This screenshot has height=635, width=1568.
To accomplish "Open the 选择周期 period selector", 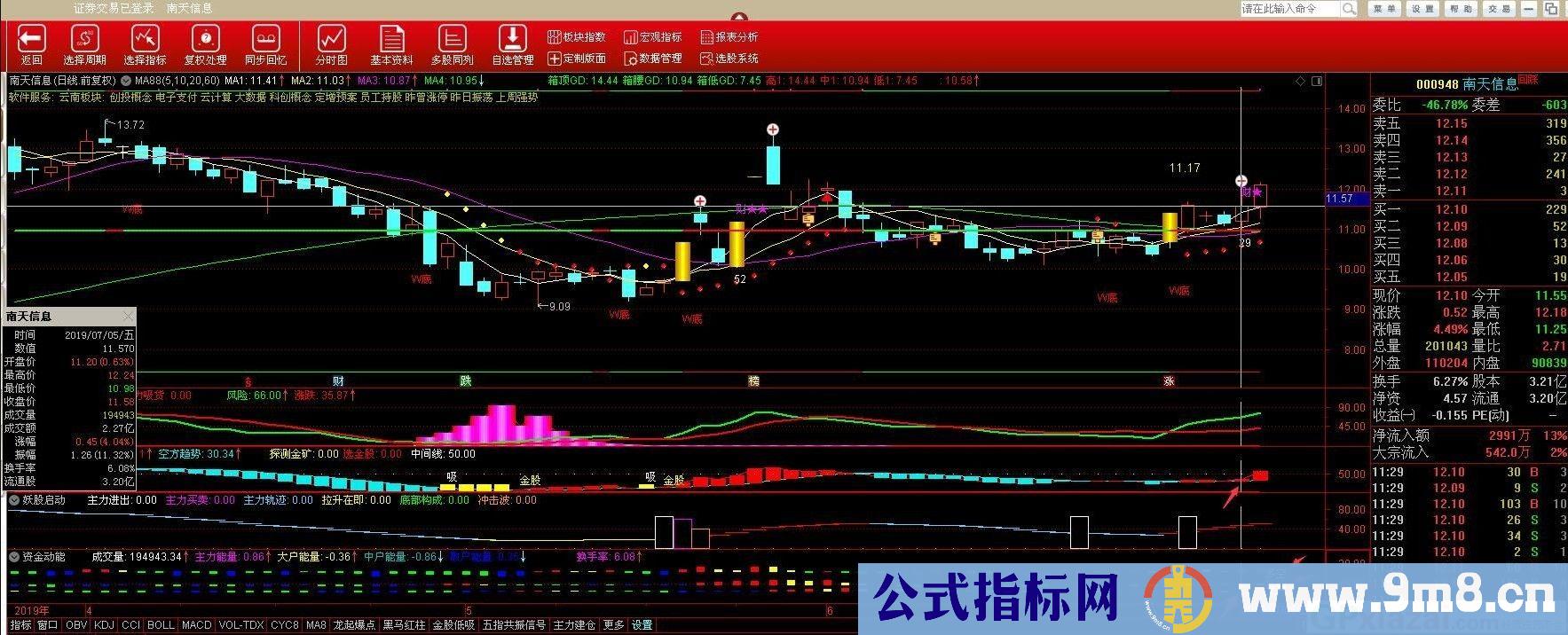I will (x=84, y=45).
